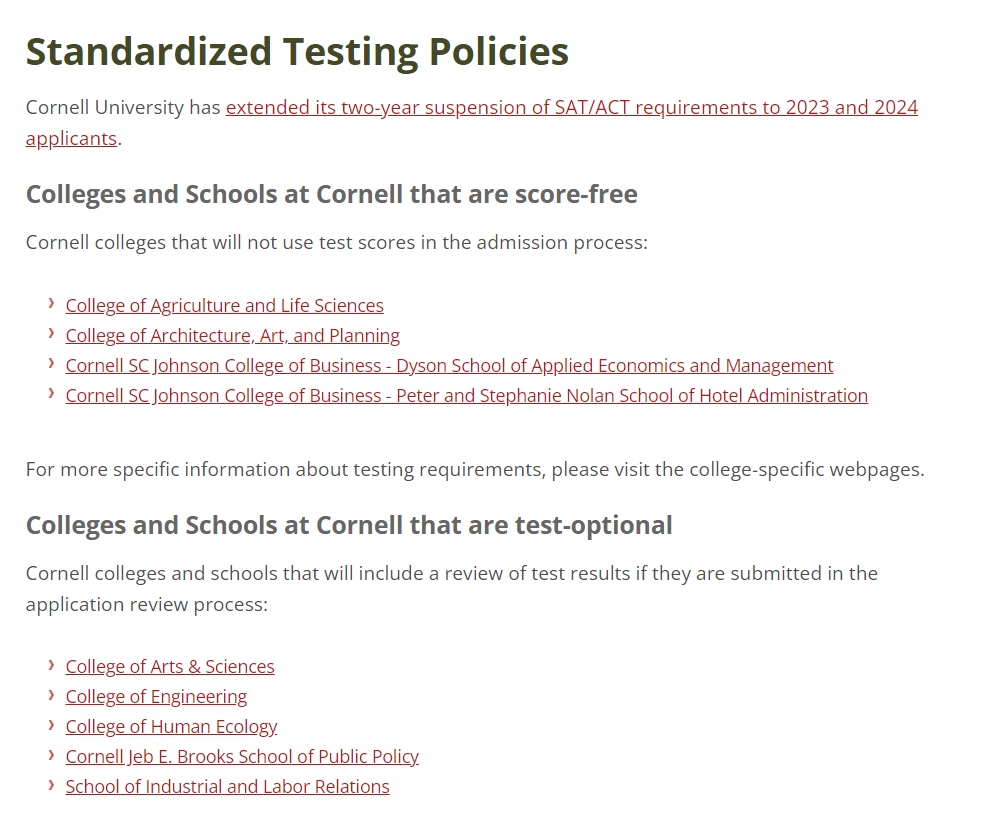This screenshot has width=983, height=830.
Task: Open College of Human Ecology link
Action: 171,727
